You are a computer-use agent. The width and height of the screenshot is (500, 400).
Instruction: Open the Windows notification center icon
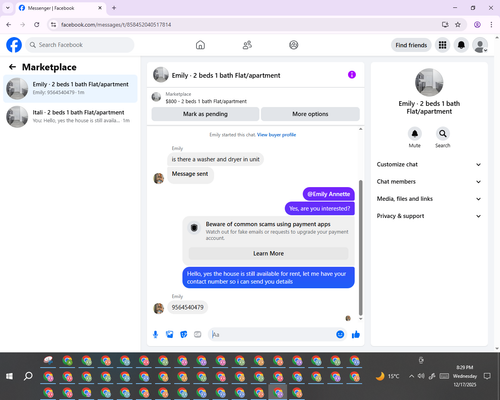tap(487, 376)
